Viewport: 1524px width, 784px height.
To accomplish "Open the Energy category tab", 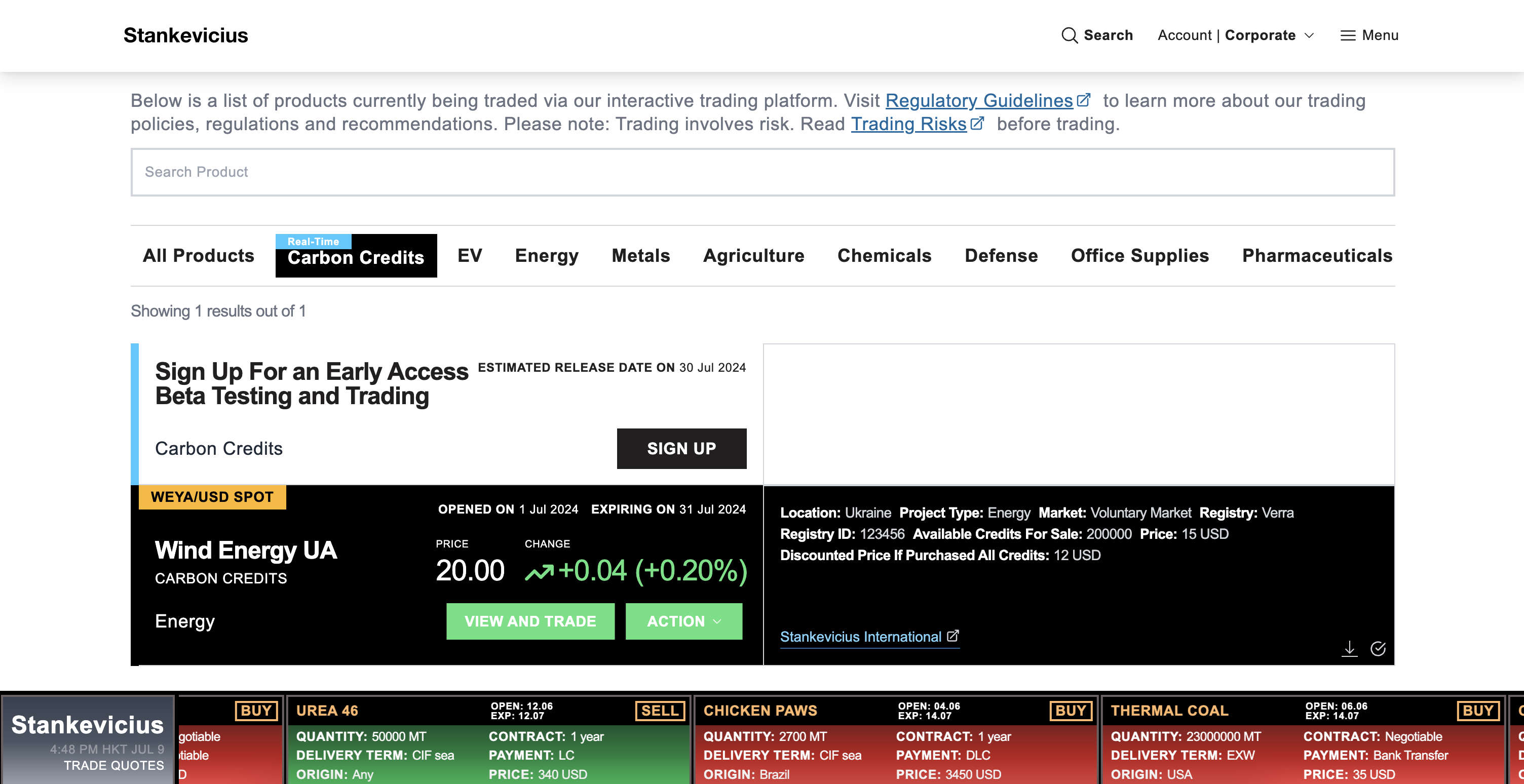I will click(x=547, y=255).
